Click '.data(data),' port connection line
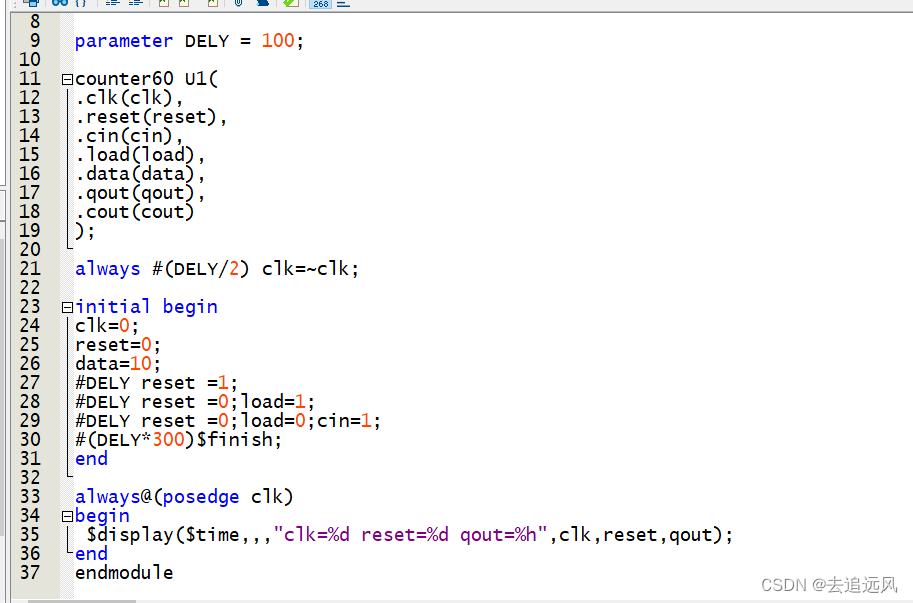This screenshot has width=913, height=603. (140, 174)
